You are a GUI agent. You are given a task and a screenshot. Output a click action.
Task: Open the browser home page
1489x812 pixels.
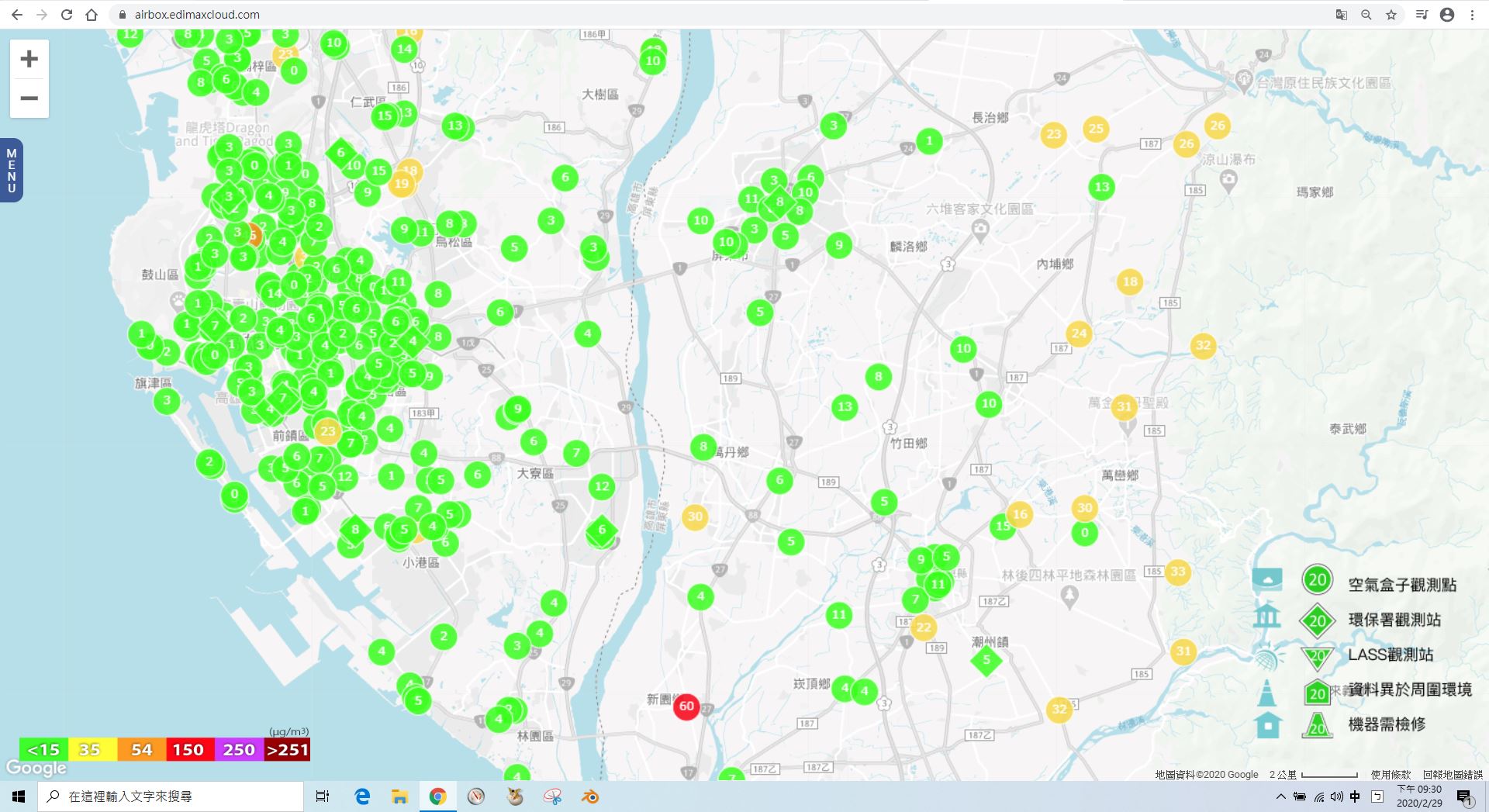click(x=92, y=15)
